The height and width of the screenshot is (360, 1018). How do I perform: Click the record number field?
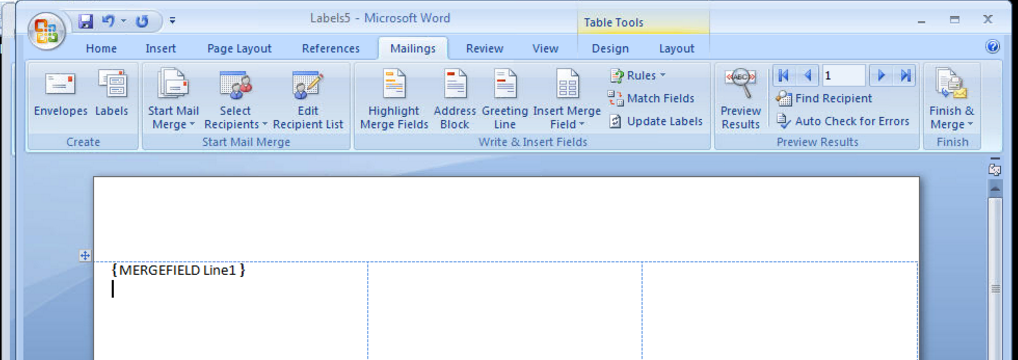[843, 75]
